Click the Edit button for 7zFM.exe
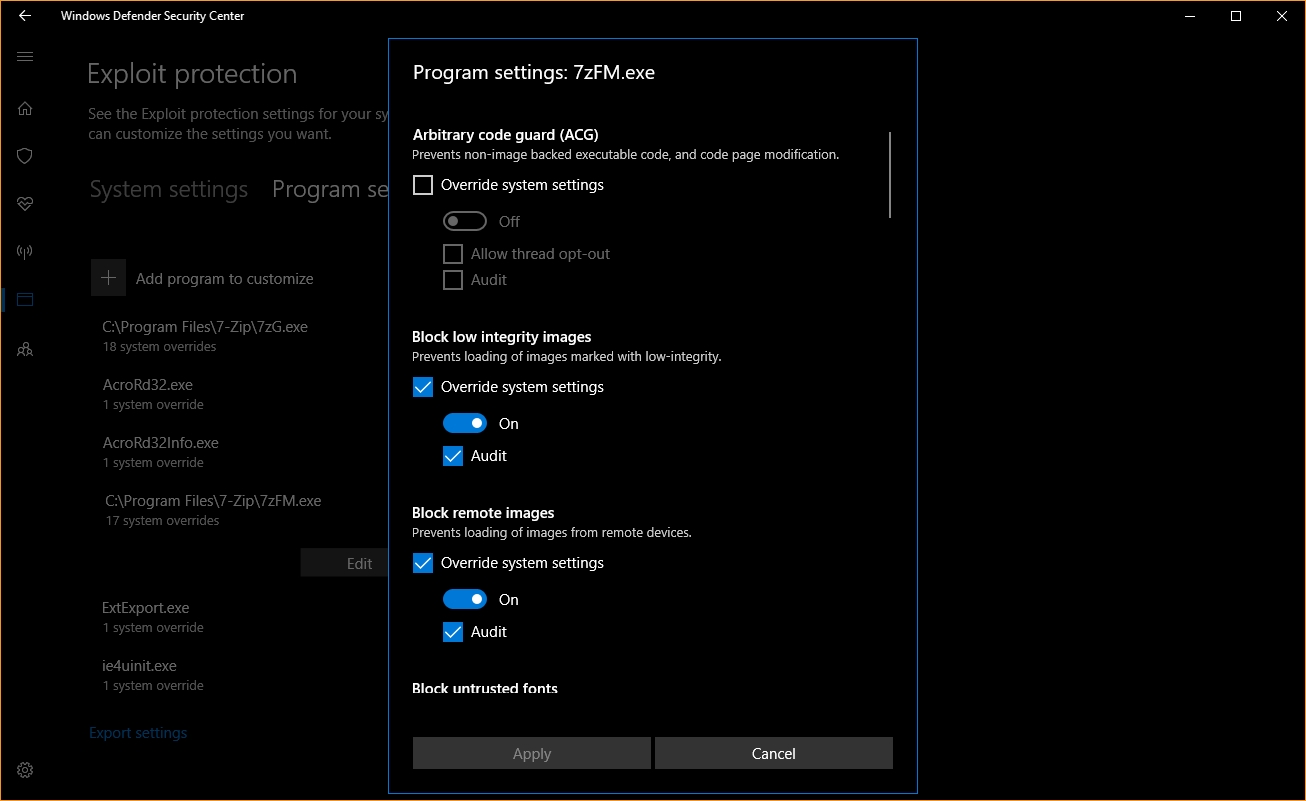 click(344, 563)
